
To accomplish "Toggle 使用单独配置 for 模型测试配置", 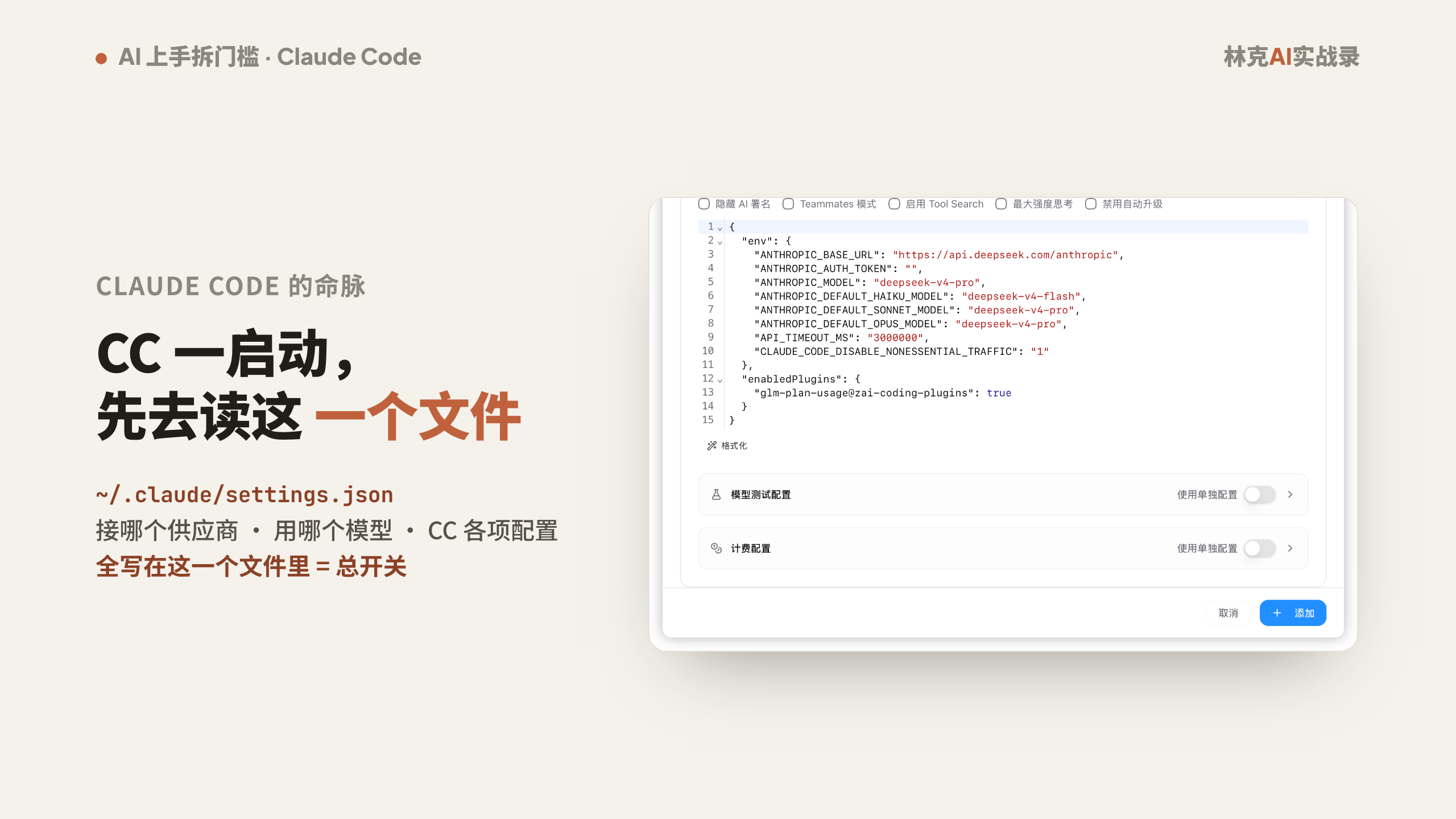I will click(x=1259, y=495).
